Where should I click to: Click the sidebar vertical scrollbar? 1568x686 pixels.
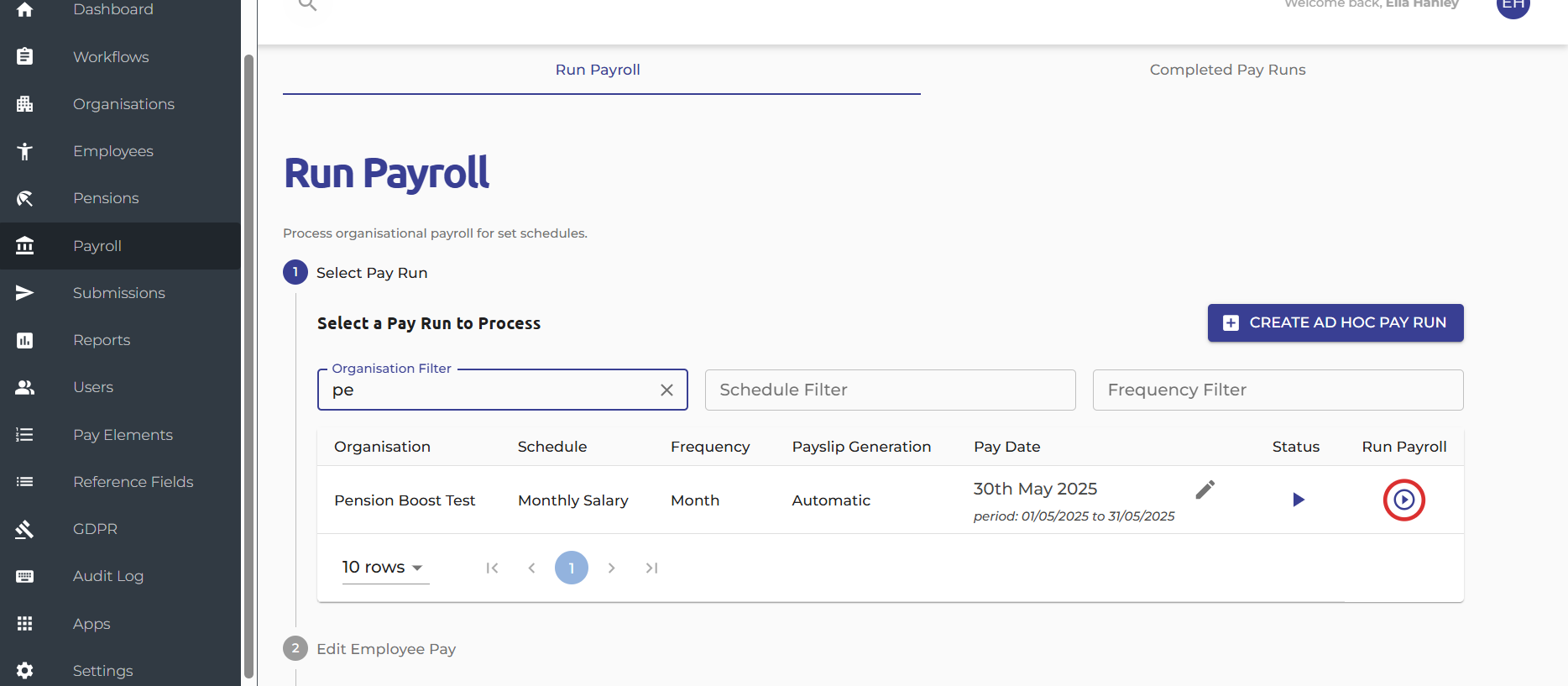click(x=248, y=366)
